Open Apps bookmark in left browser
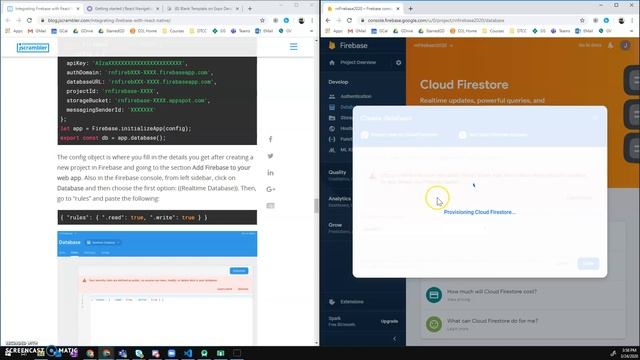Image resolution: width=640 pixels, height=360 pixels. 14,31
